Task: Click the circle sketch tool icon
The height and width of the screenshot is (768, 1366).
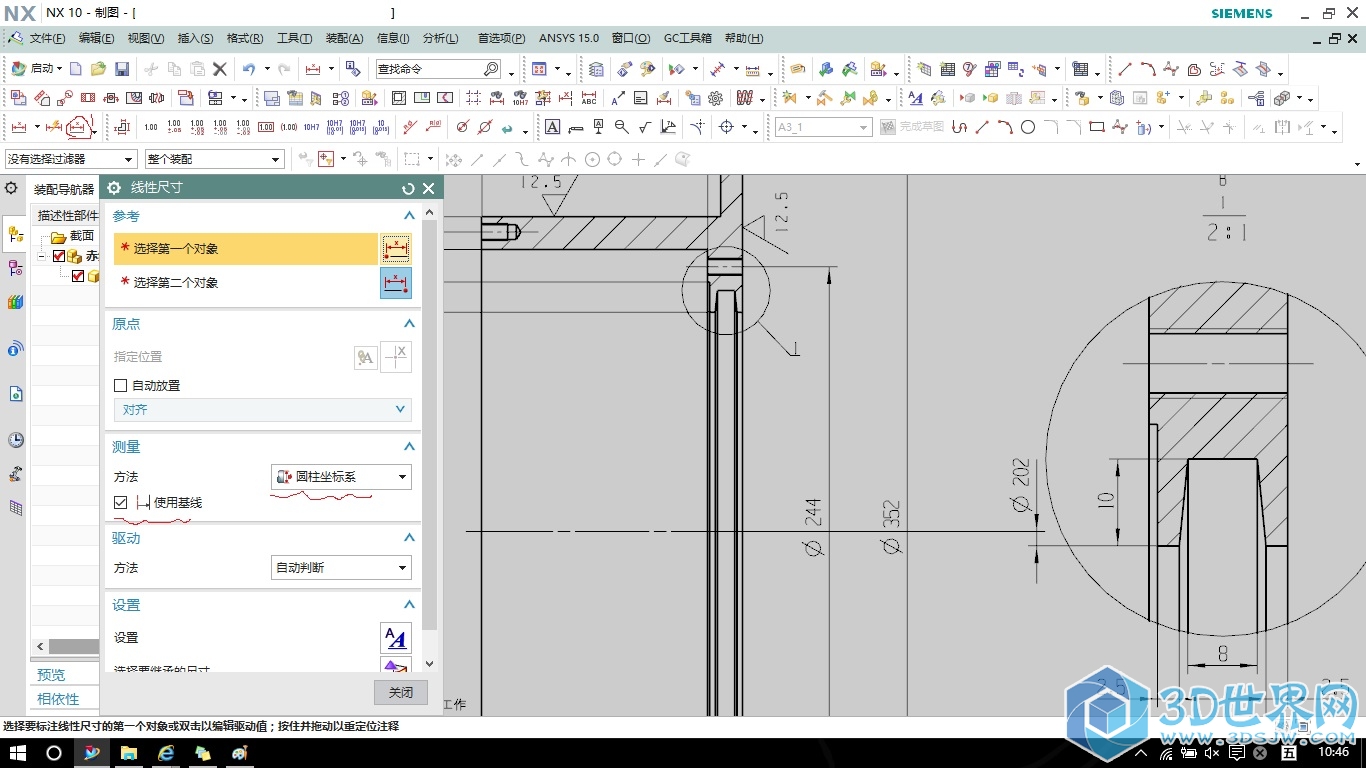Action: pos(1028,127)
